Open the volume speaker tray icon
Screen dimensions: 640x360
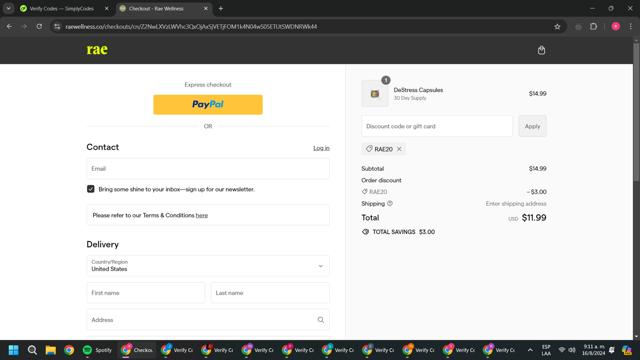point(572,350)
